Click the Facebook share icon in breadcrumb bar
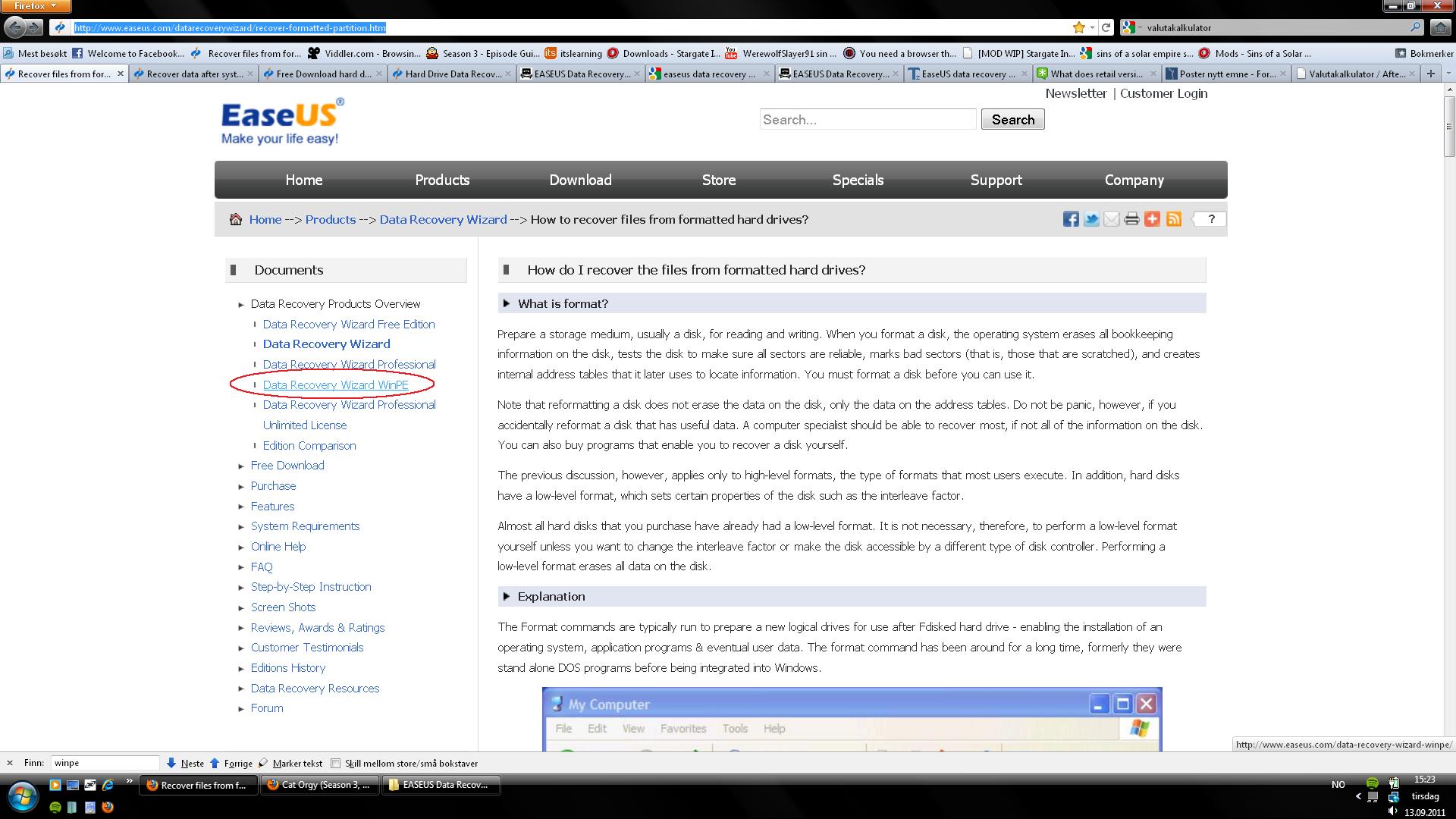 pyautogui.click(x=1070, y=219)
